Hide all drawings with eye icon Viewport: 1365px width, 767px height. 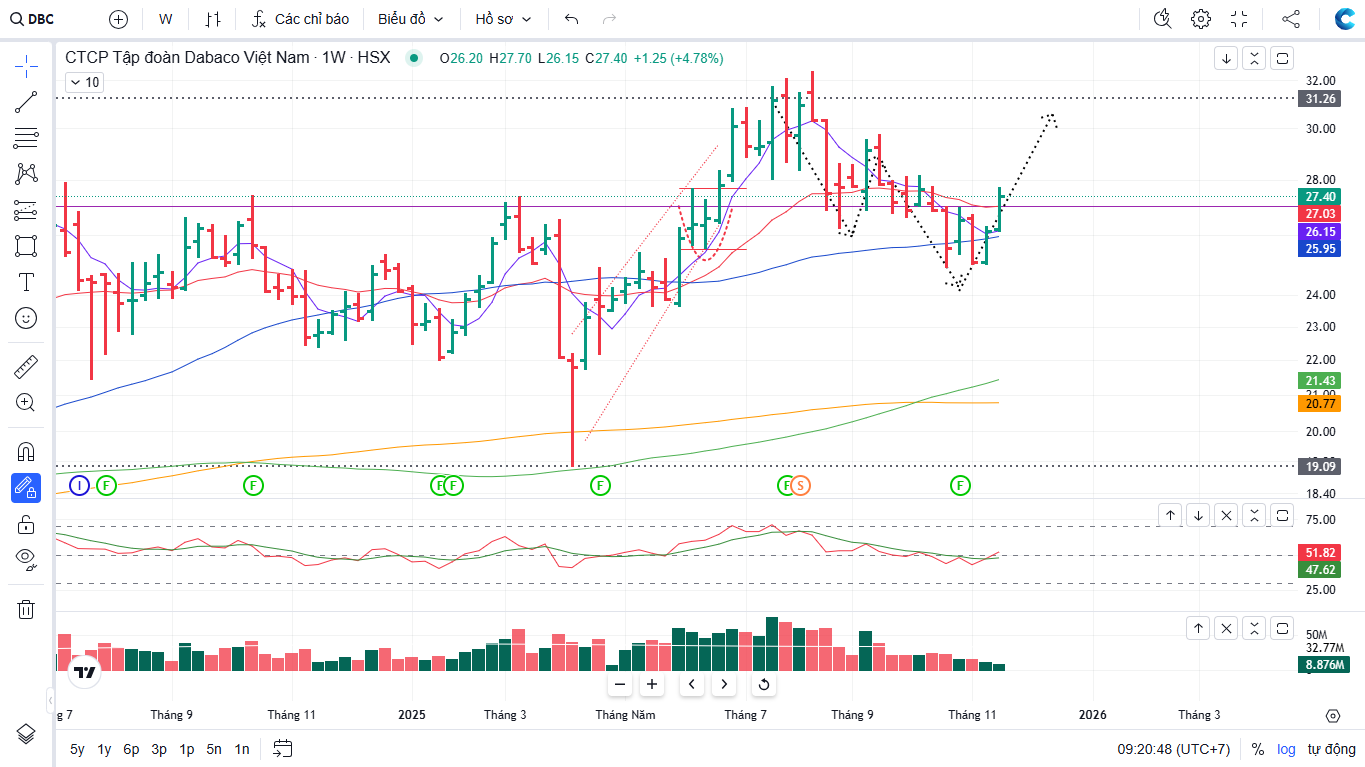(x=26, y=559)
